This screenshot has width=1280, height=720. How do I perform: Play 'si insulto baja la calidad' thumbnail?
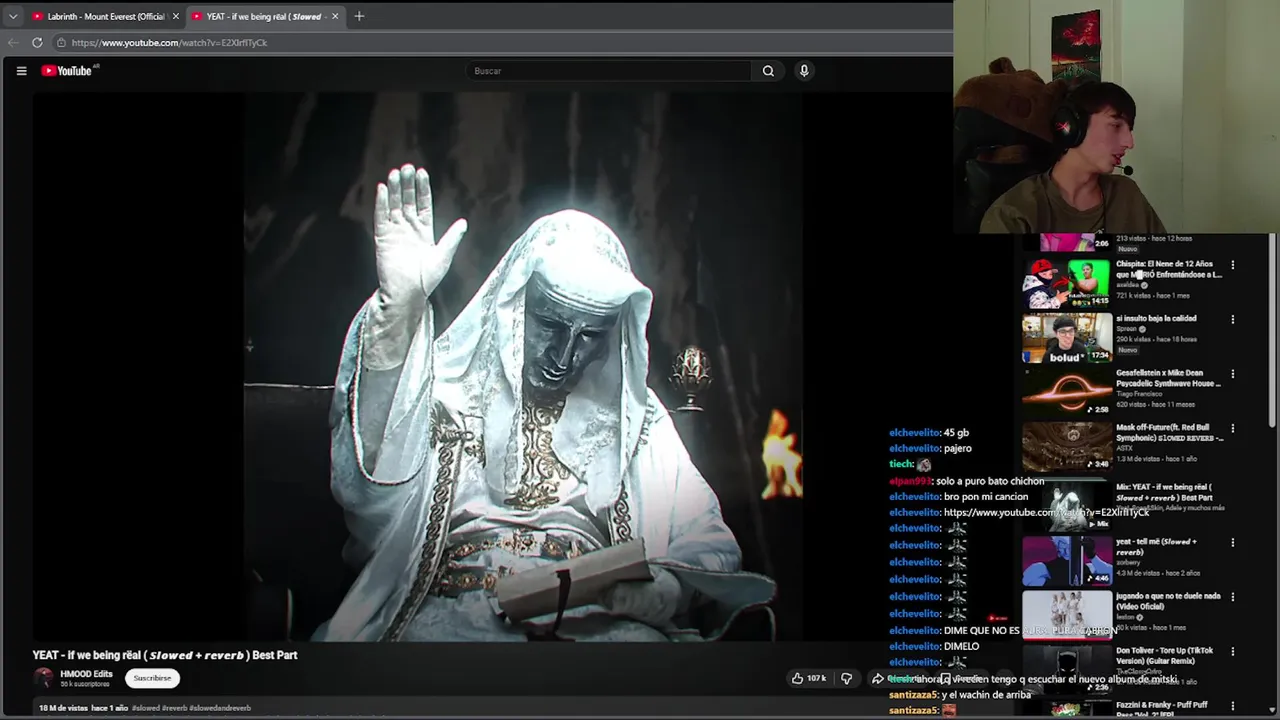(x=1066, y=338)
